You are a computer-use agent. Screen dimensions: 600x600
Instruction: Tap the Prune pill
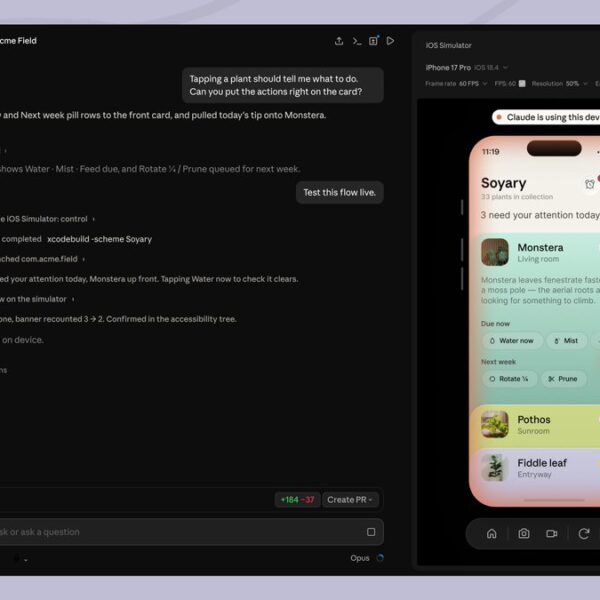[x=563, y=379]
